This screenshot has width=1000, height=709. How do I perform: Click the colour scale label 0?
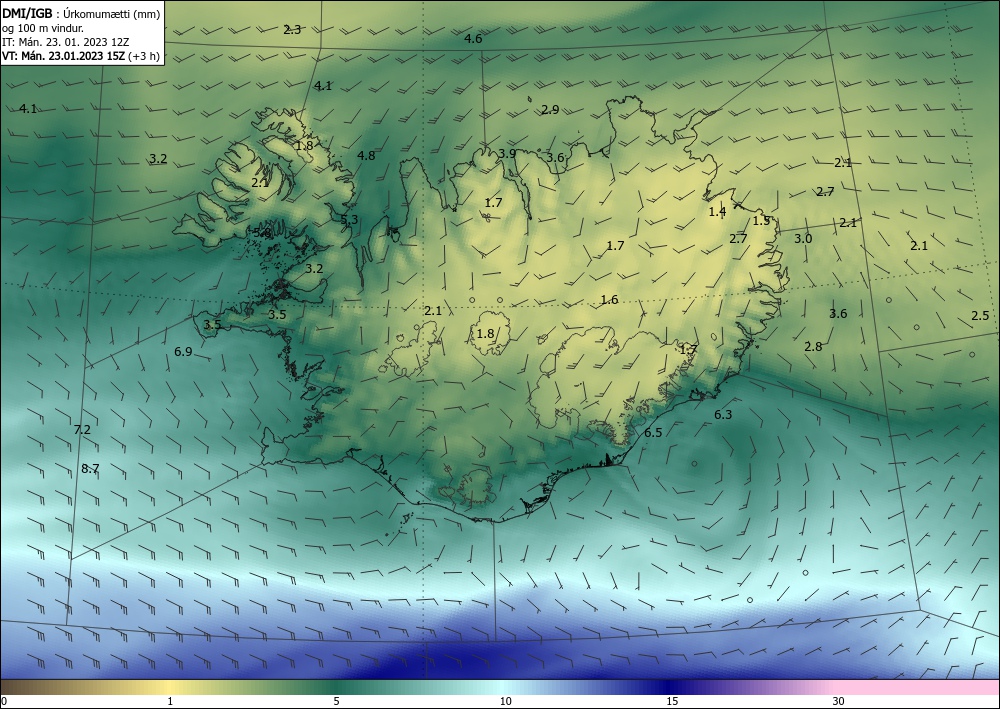click(4, 702)
